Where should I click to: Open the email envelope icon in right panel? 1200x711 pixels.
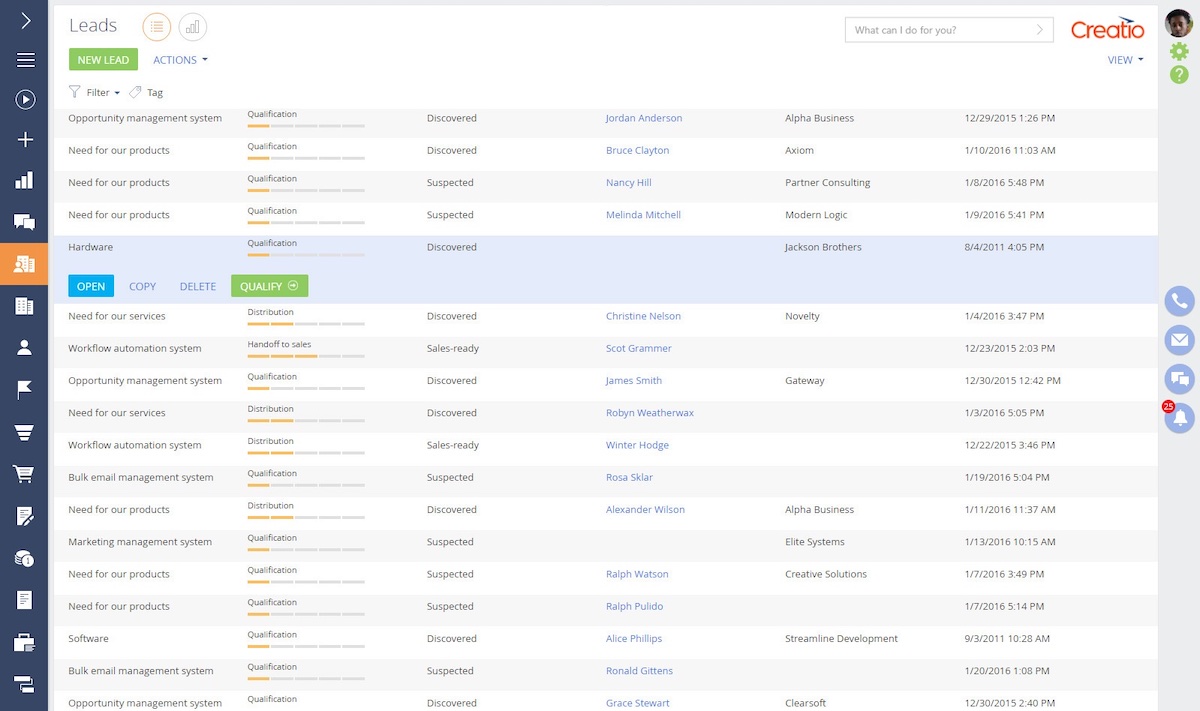click(x=1180, y=340)
